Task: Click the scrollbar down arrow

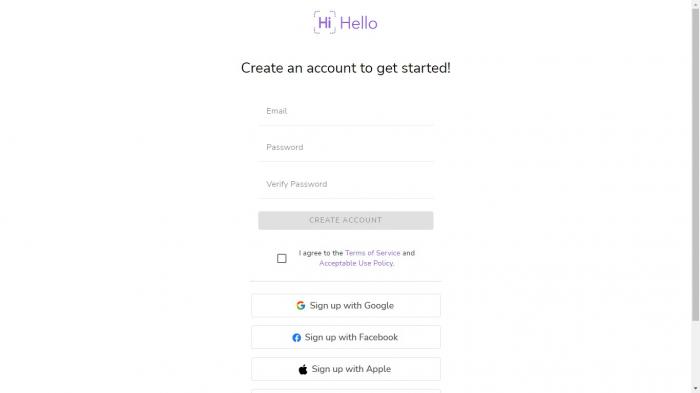Action: coord(696,390)
